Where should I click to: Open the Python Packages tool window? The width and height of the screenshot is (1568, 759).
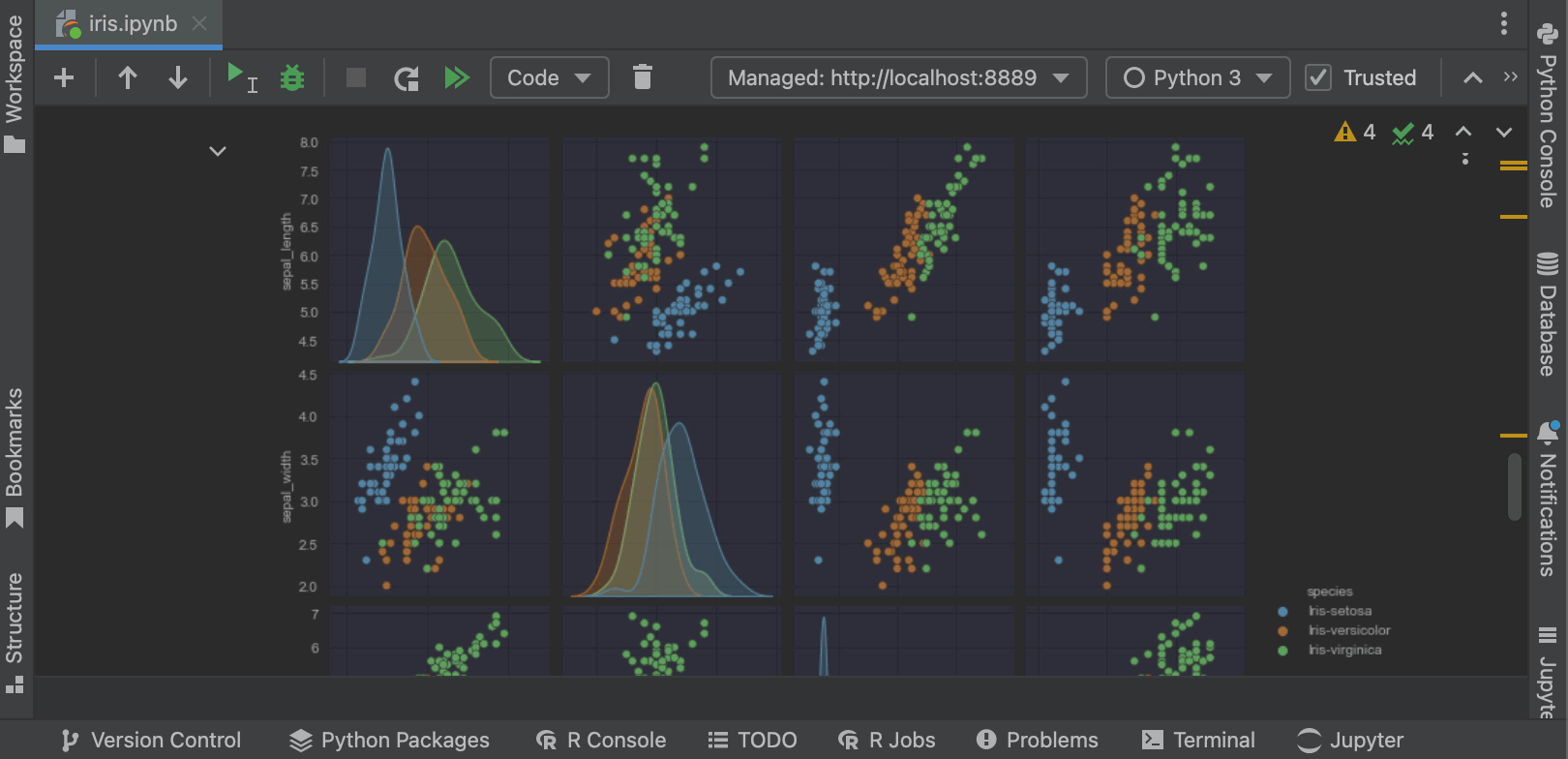point(390,741)
